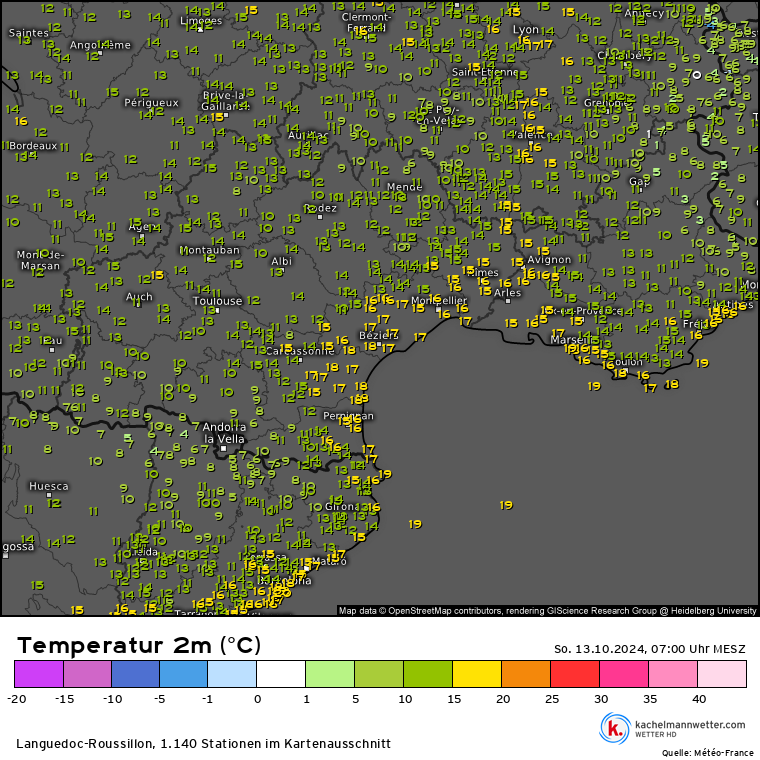The height and width of the screenshot is (760, 760).
Task: Click the Carcassonne city label
Action: pyautogui.click(x=300, y=351)
